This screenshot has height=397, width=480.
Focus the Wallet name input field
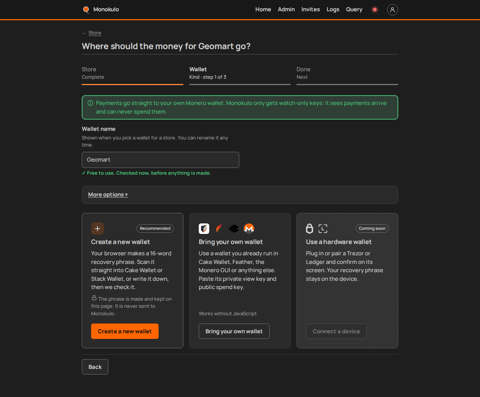160,160
